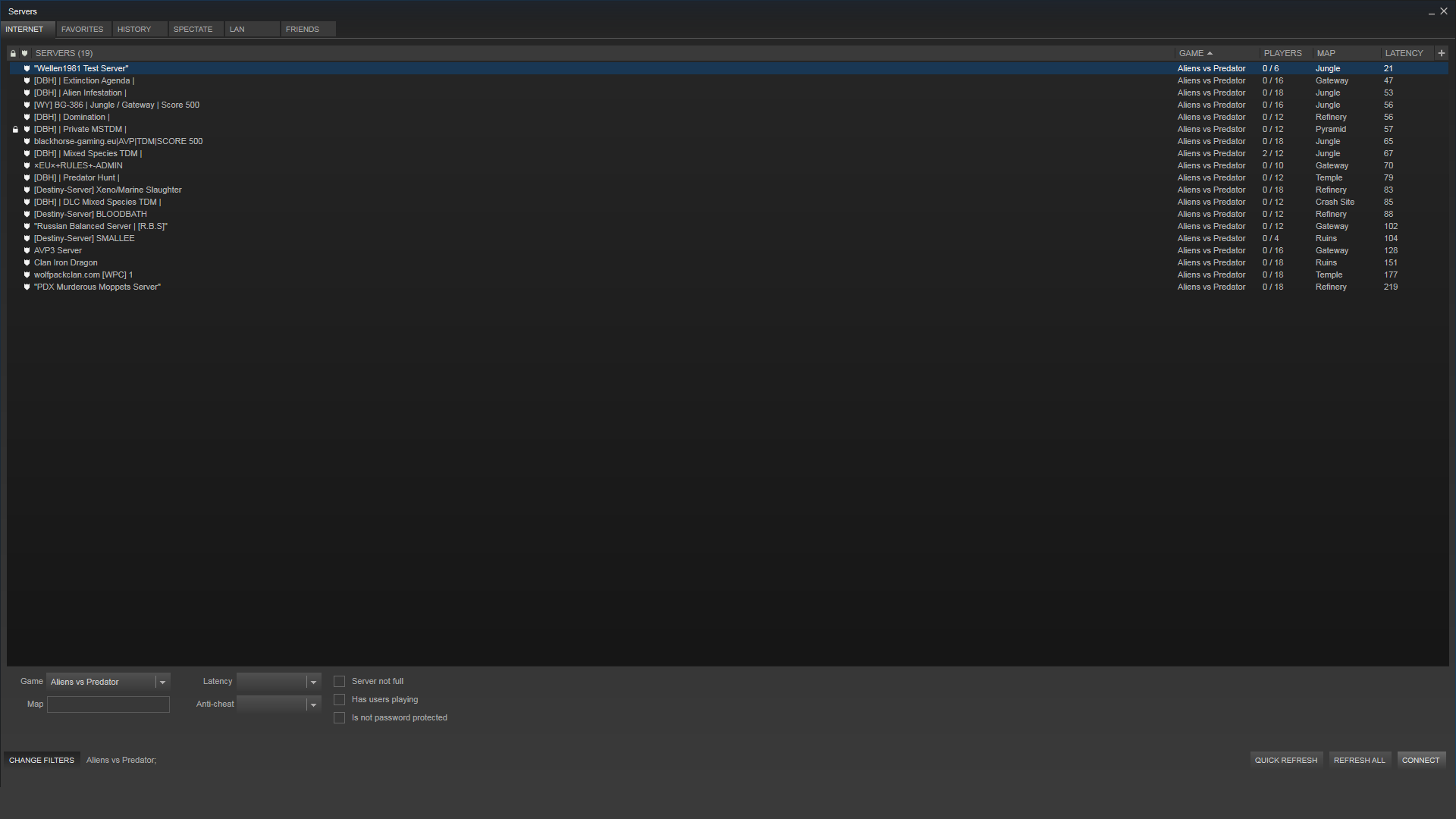
Task: Open the Game filter dropdown
Action: [x=162, y=682]
